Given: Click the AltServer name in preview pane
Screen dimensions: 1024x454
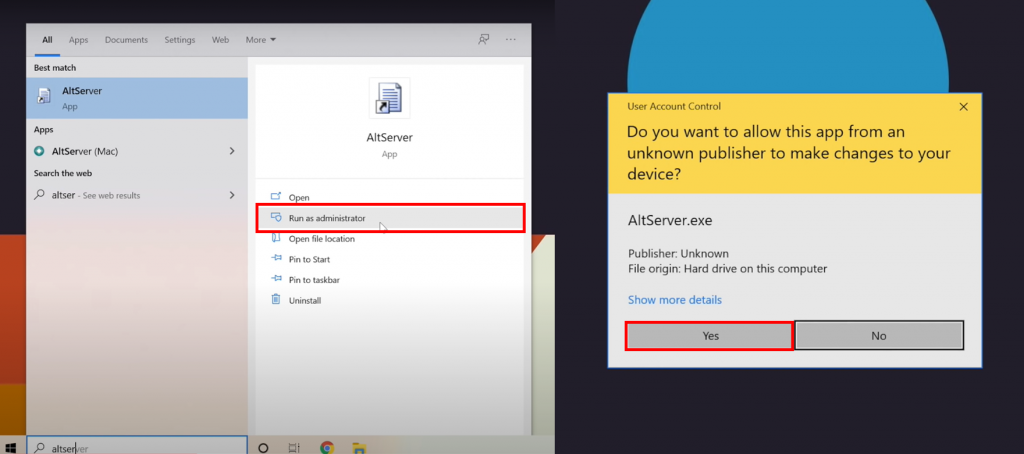Looking at the screenshot, I should pos(390,138).
